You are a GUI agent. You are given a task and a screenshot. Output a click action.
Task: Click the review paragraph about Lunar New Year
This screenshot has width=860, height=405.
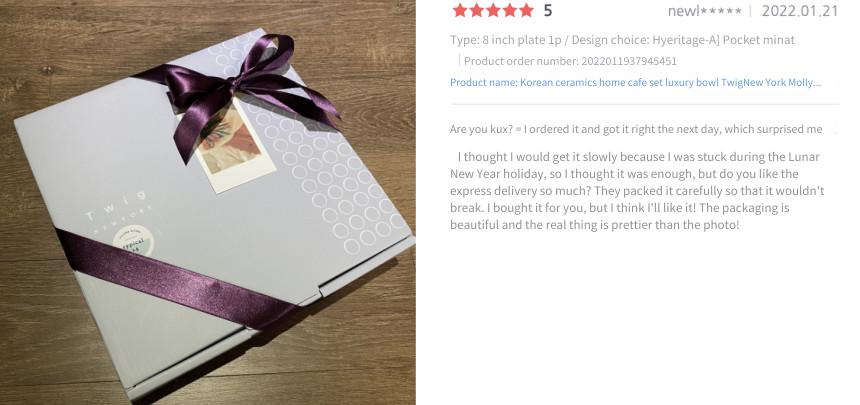637,191
